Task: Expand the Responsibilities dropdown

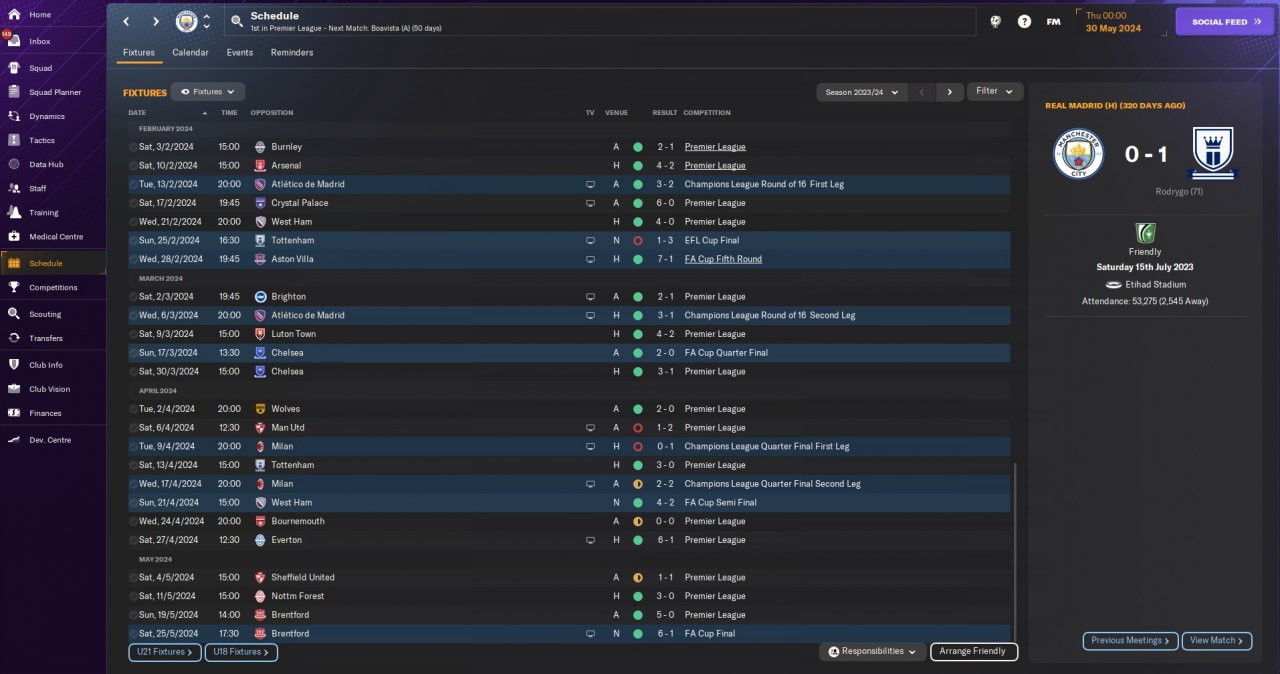Action: 872,651
